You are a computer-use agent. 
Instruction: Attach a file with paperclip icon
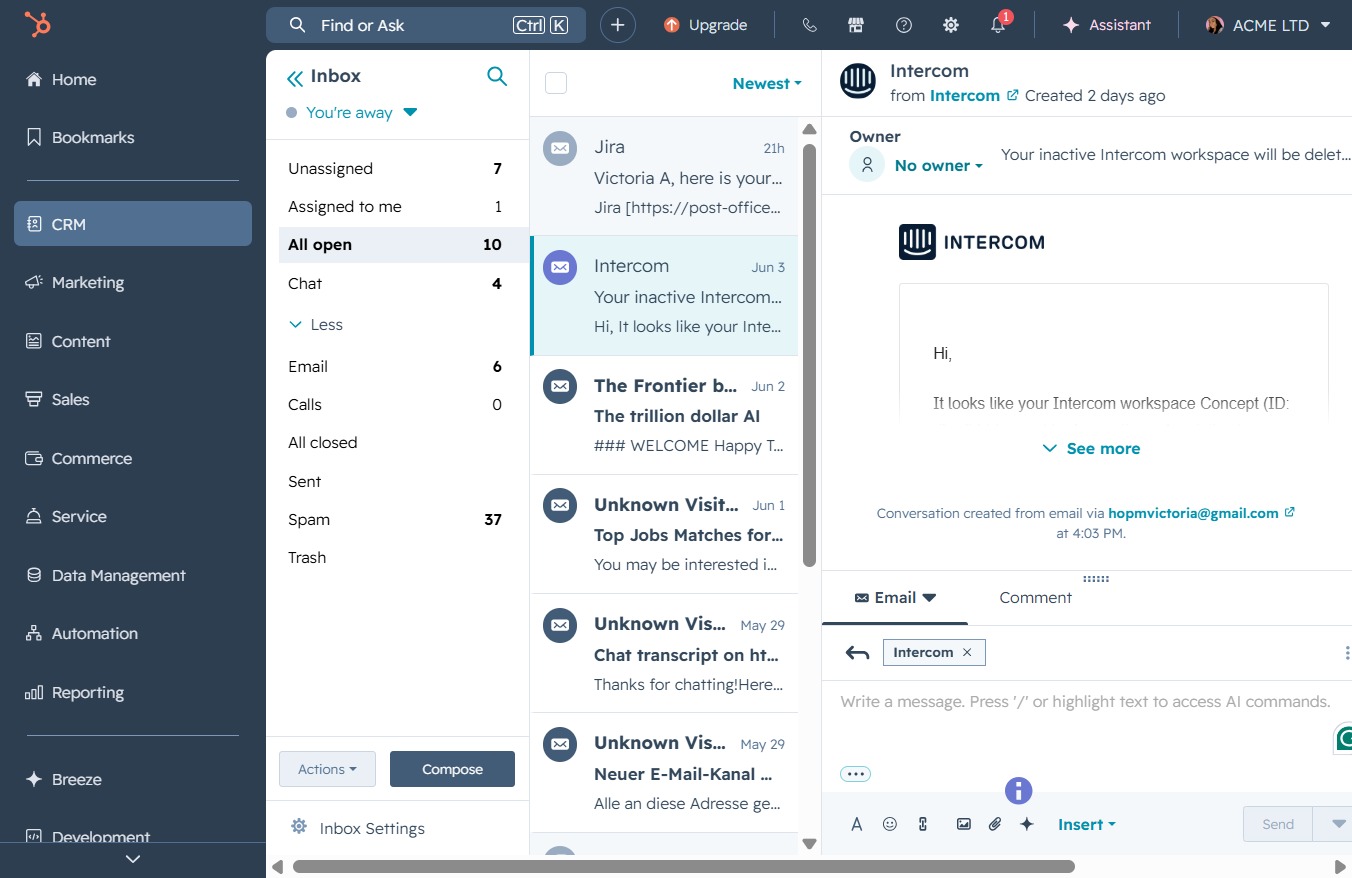click(994, 824)
